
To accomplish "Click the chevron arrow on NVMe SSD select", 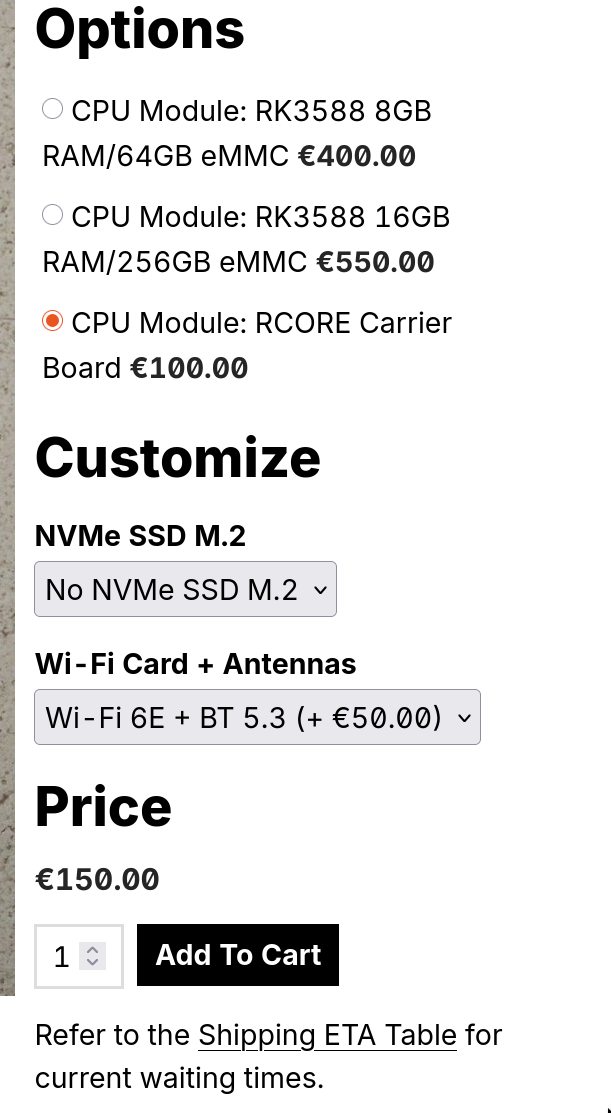I will click(x=320, y=590).
